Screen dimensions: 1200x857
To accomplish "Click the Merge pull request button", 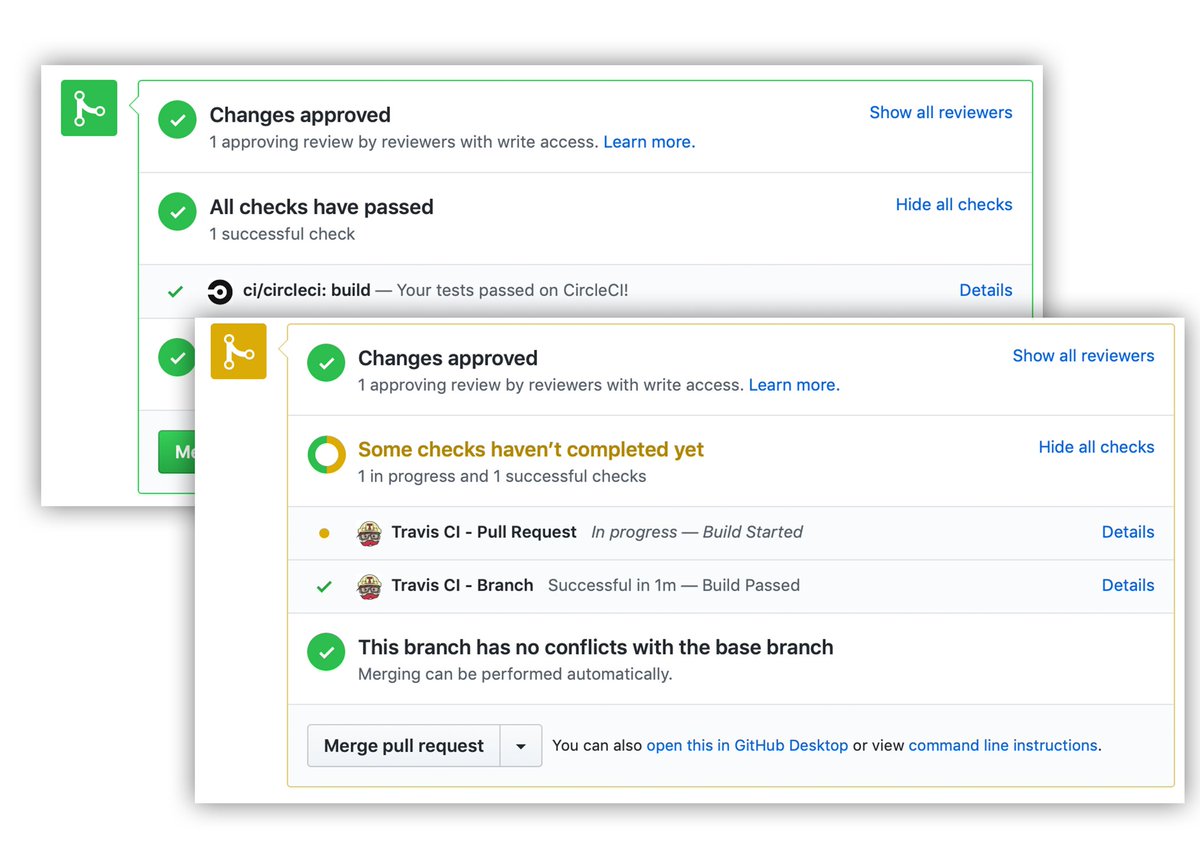I will (x=404, y=746).
